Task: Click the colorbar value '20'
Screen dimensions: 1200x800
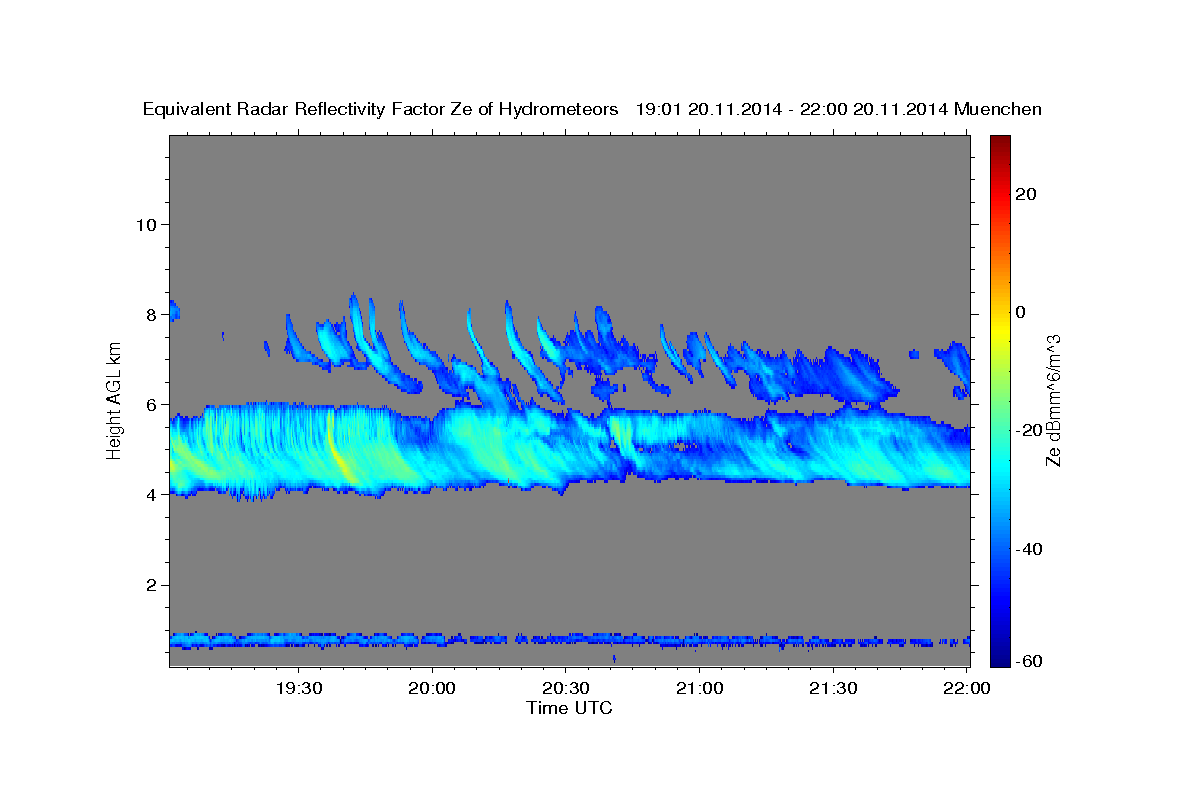Action: coord(1026,194)
